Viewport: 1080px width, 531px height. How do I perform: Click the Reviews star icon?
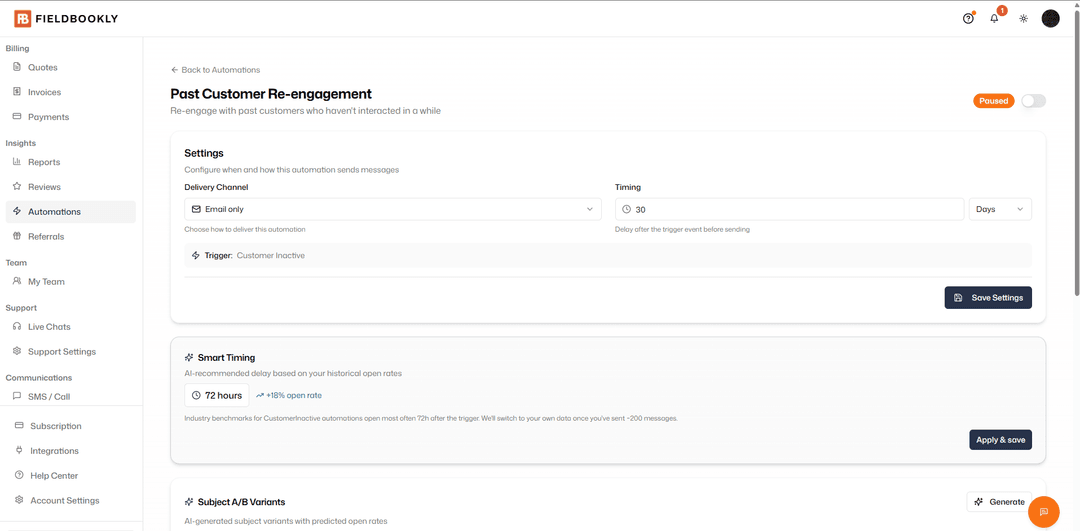(x=17, y=187)
